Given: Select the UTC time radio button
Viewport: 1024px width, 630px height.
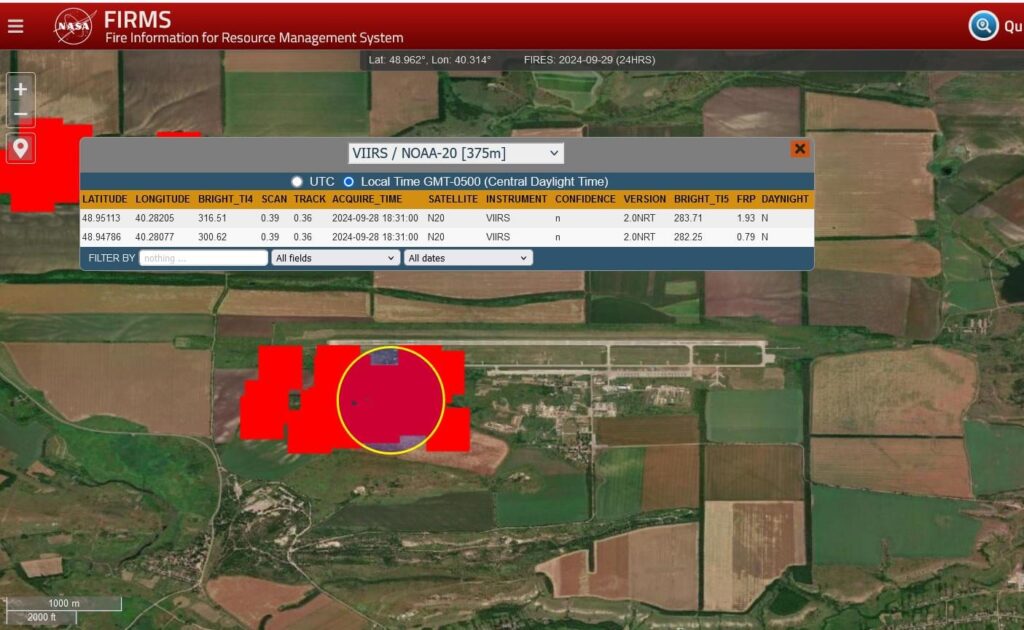Looking at the screenshot, I should pyautogui.click(x=297, y=181).
